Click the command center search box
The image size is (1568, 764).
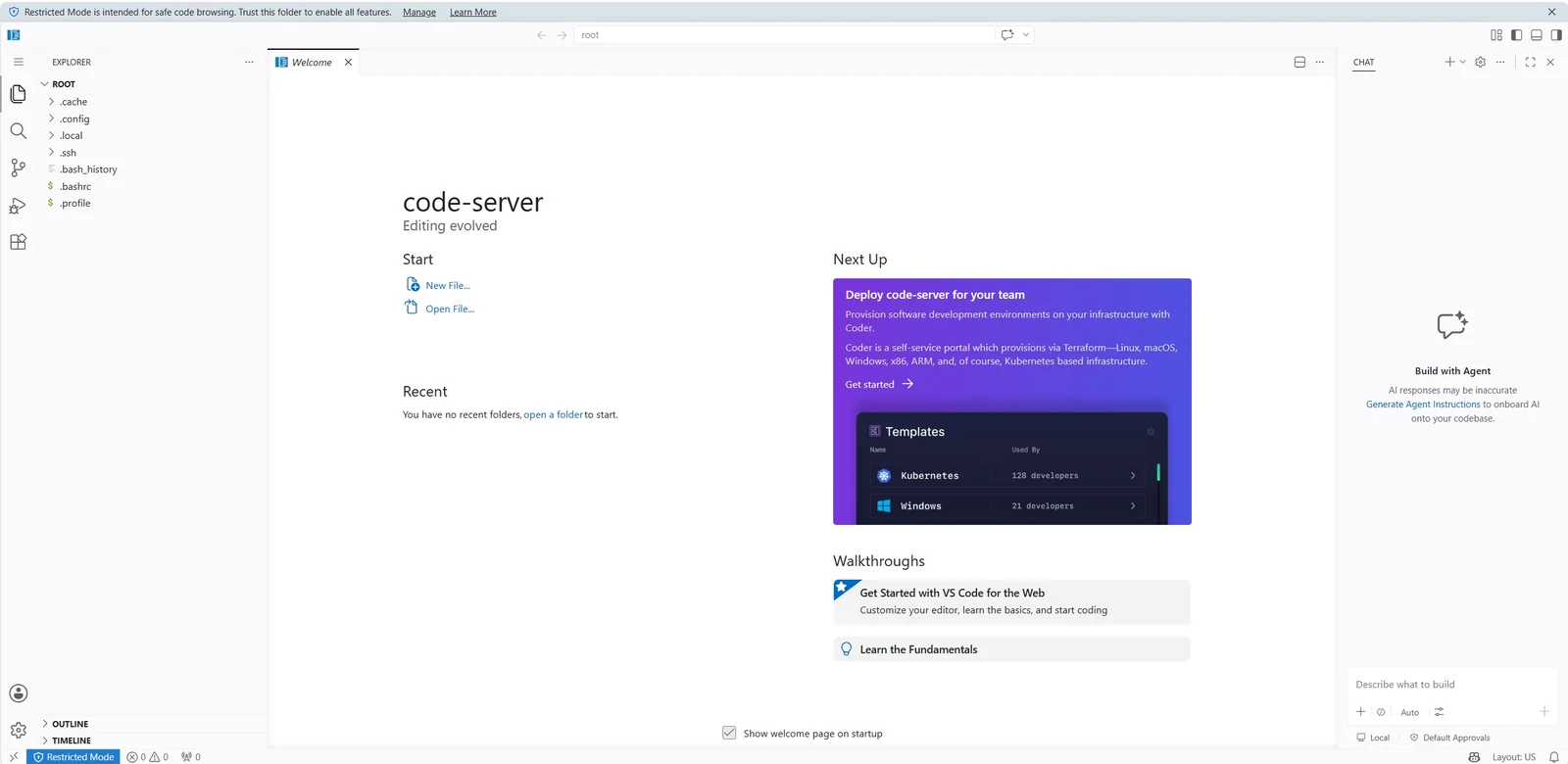[x=784, y=35]
